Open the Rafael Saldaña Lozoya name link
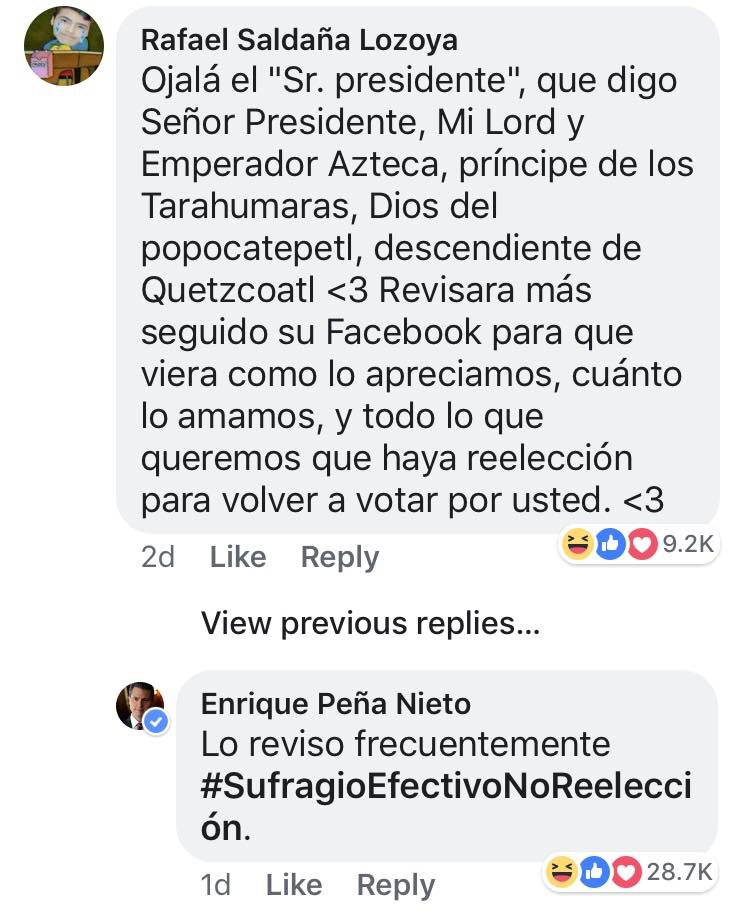Viewport: 749px width, 918px height. pyautogui.click(x=300, y=40)
